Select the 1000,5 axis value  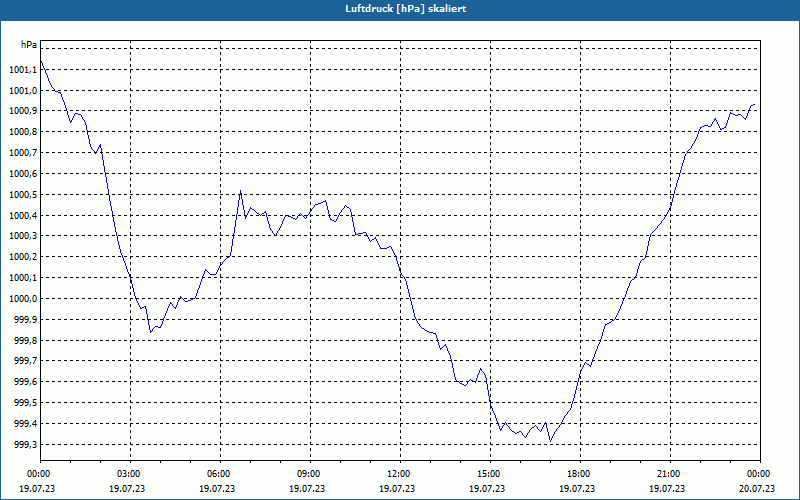pos(23,195)
